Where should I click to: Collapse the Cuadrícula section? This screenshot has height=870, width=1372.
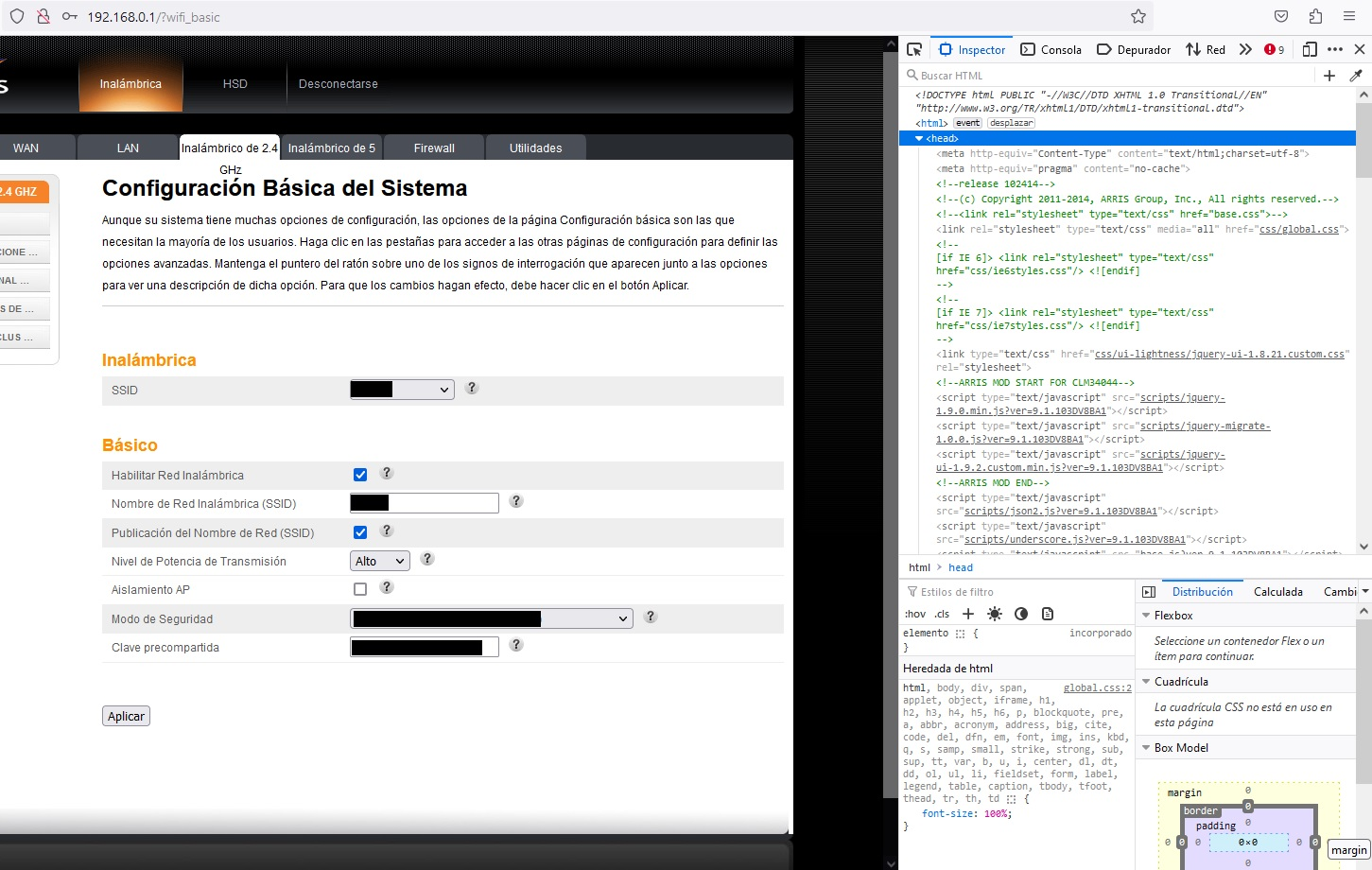[x=1146, y=682]
